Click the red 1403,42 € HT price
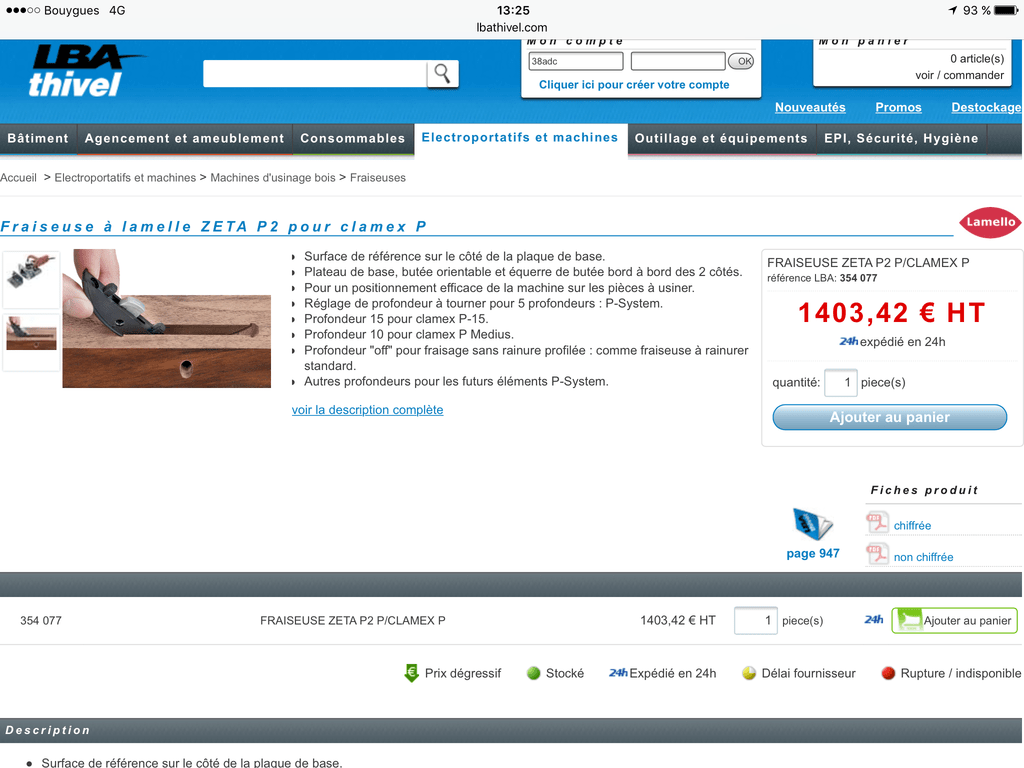1024x768 pixels. (891, 313)
